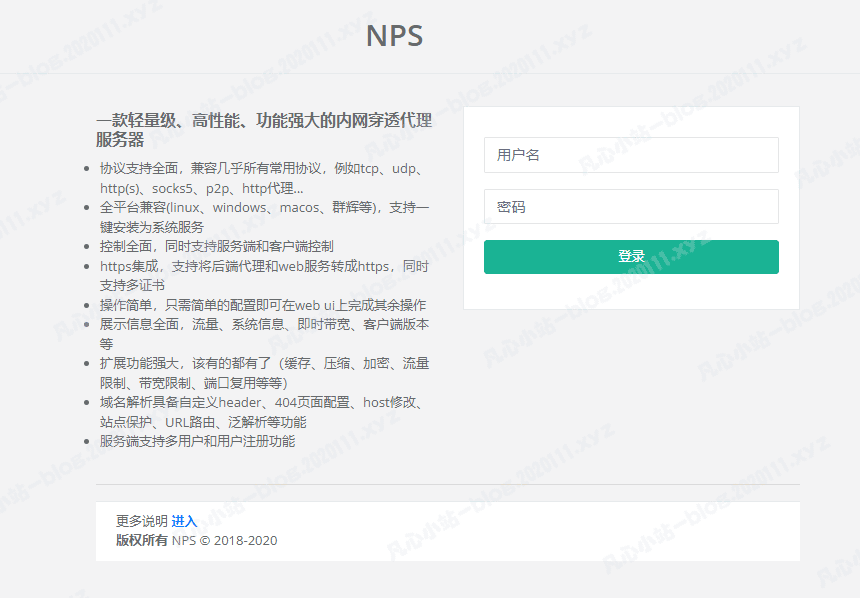Click the 版权所有 copyright text

click(142, 540)
